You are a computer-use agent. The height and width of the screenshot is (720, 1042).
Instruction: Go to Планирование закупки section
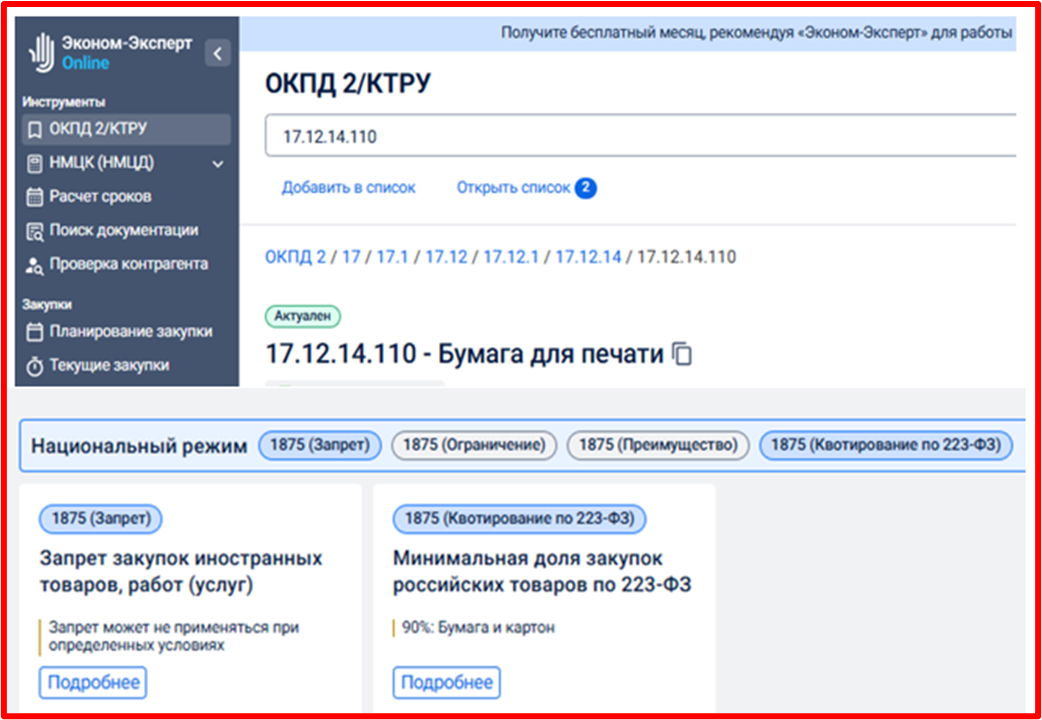click(130, 332)
